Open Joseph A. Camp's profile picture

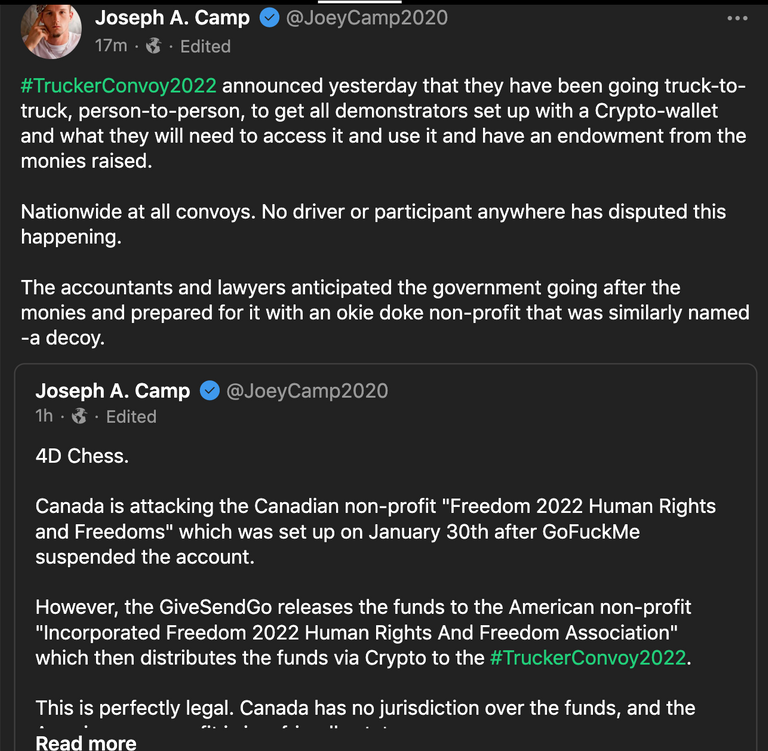click(x=50, y=29)
